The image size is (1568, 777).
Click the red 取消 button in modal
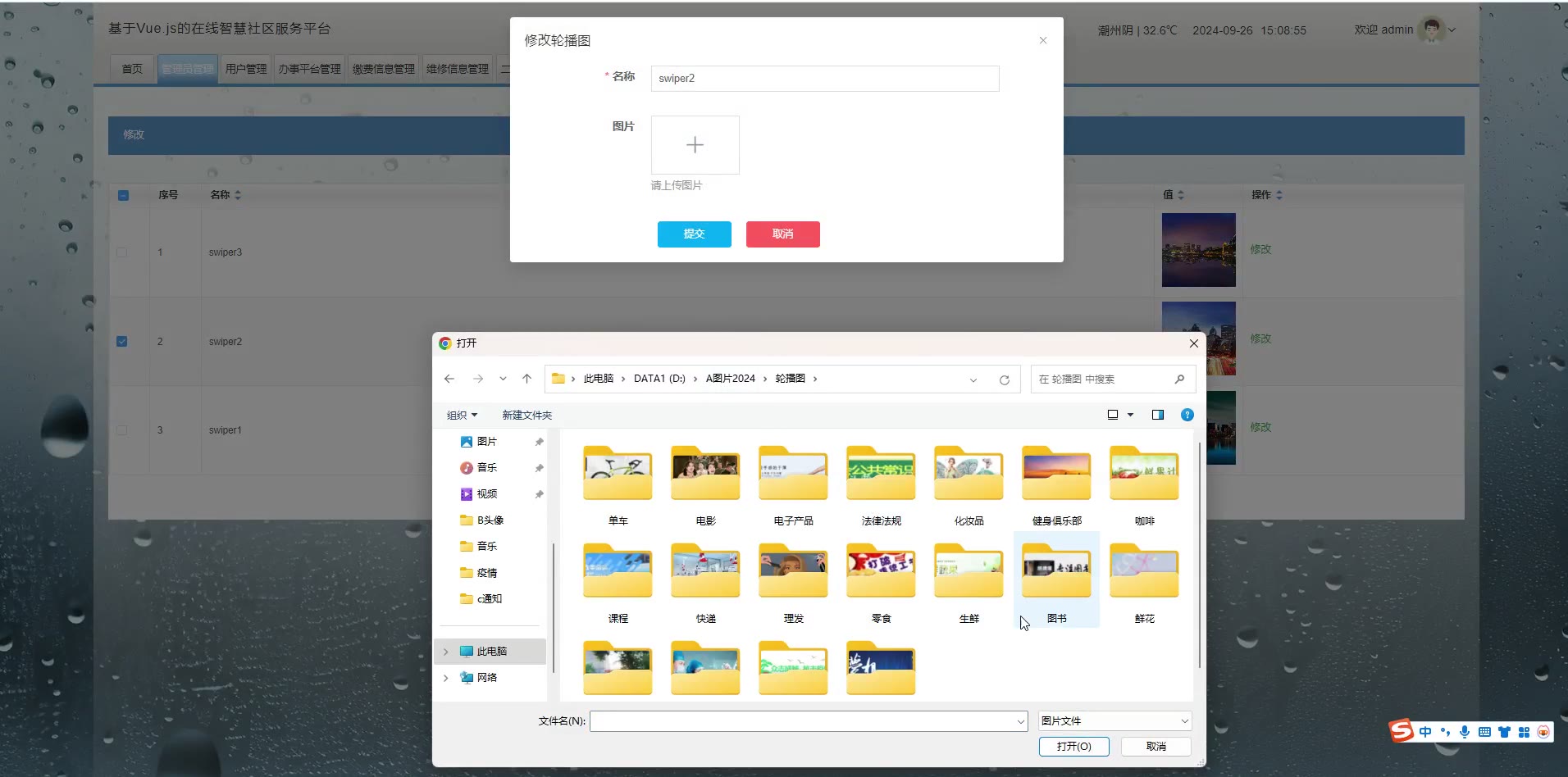click(x=782, y=234)
